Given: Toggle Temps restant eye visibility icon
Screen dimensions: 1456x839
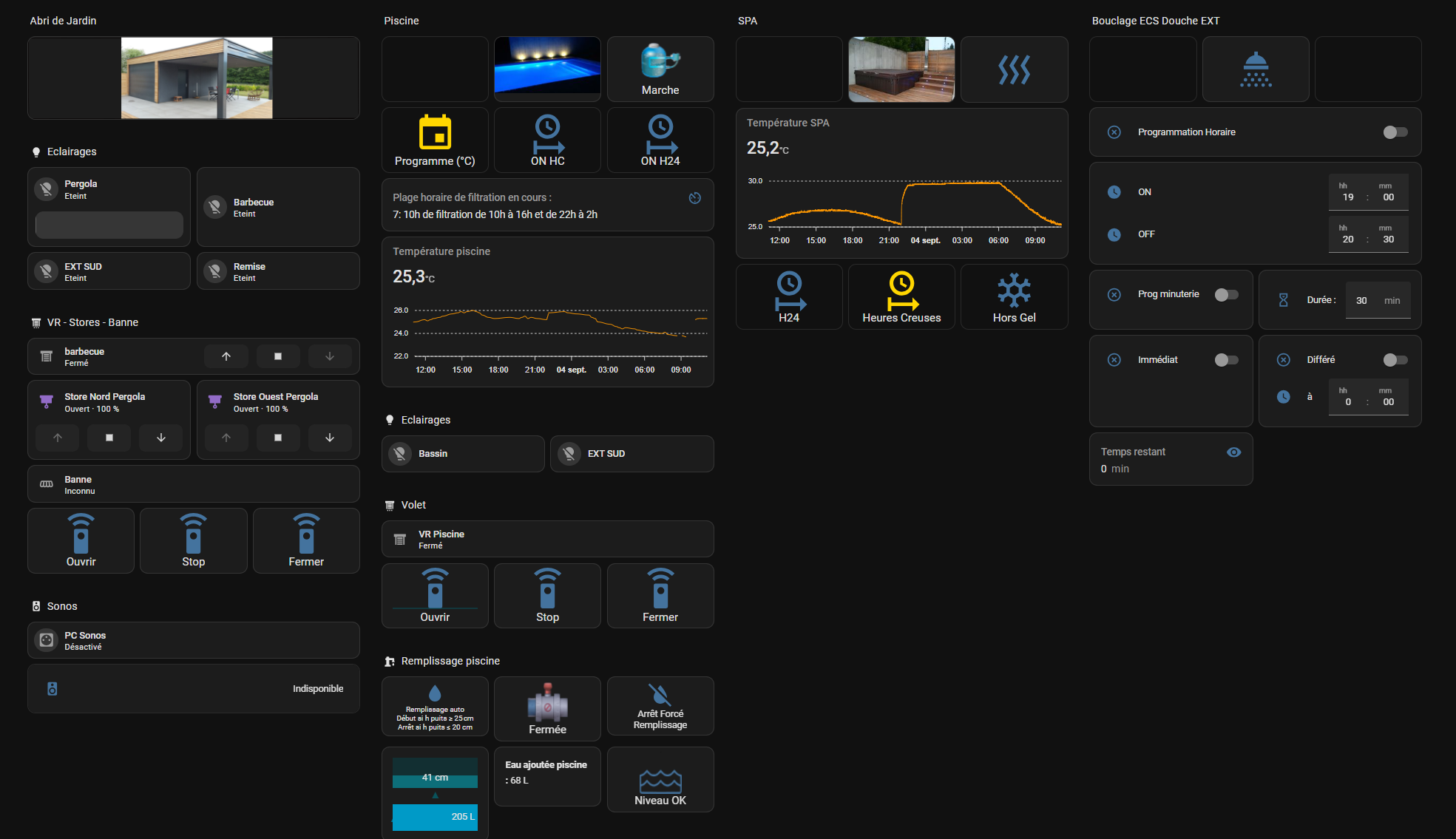Looking at the screenshot, I should pos(1233,452).
